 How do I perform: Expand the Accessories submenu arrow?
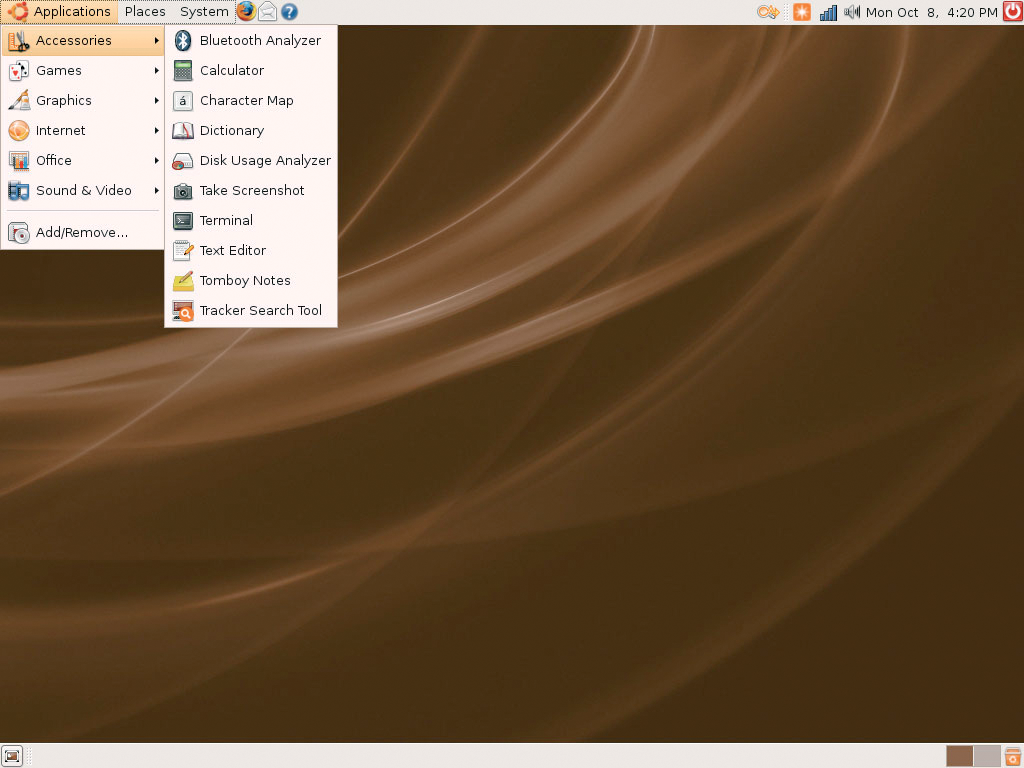click(x=157, y=40)
